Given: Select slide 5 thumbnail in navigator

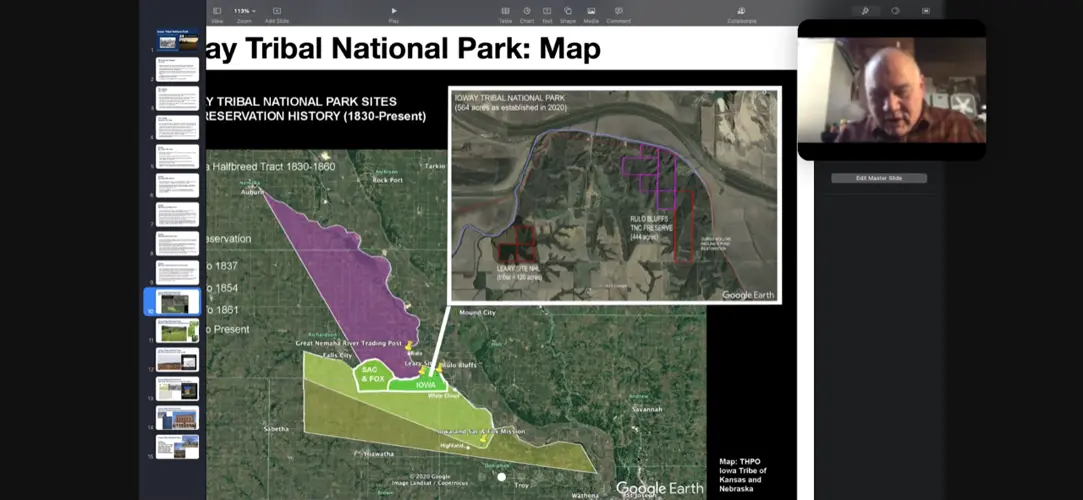Looking at the screenshot, I should coord(178,156).
